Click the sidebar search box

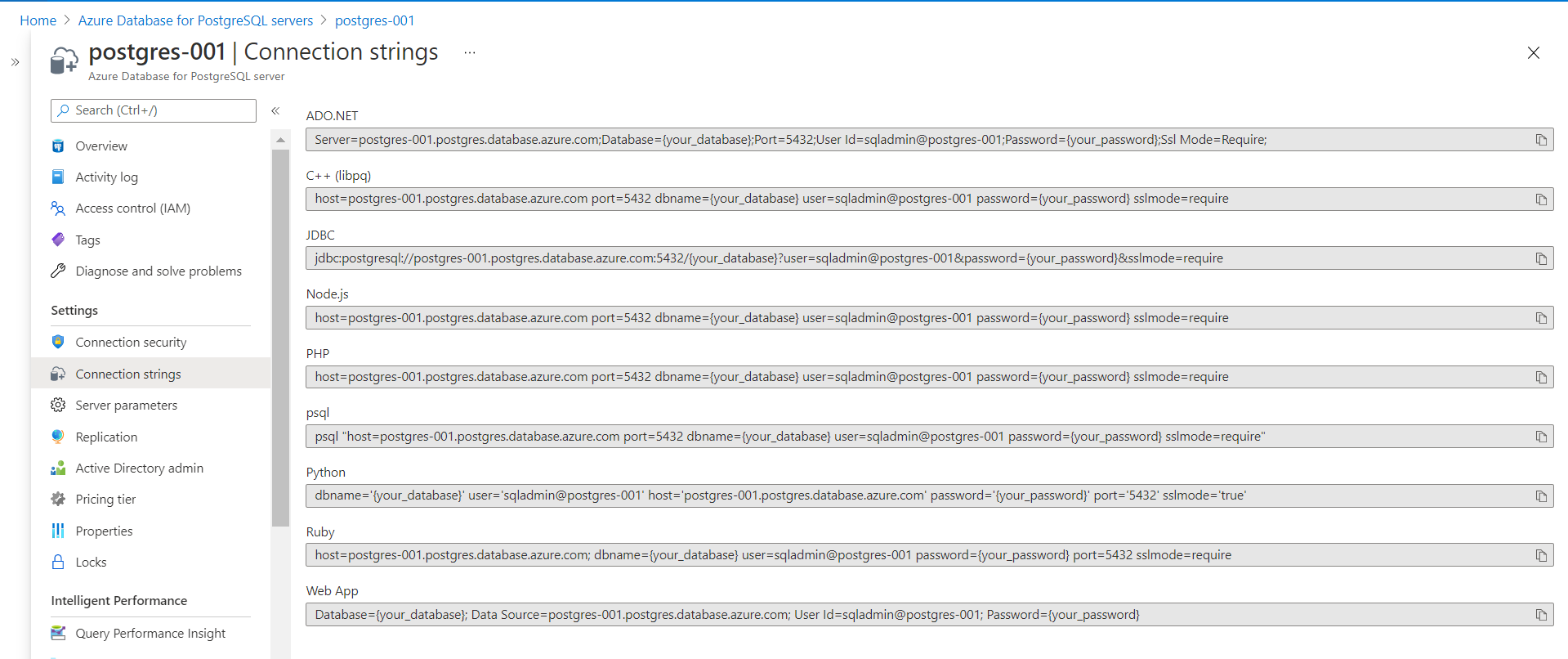click(x=154, y=110)
